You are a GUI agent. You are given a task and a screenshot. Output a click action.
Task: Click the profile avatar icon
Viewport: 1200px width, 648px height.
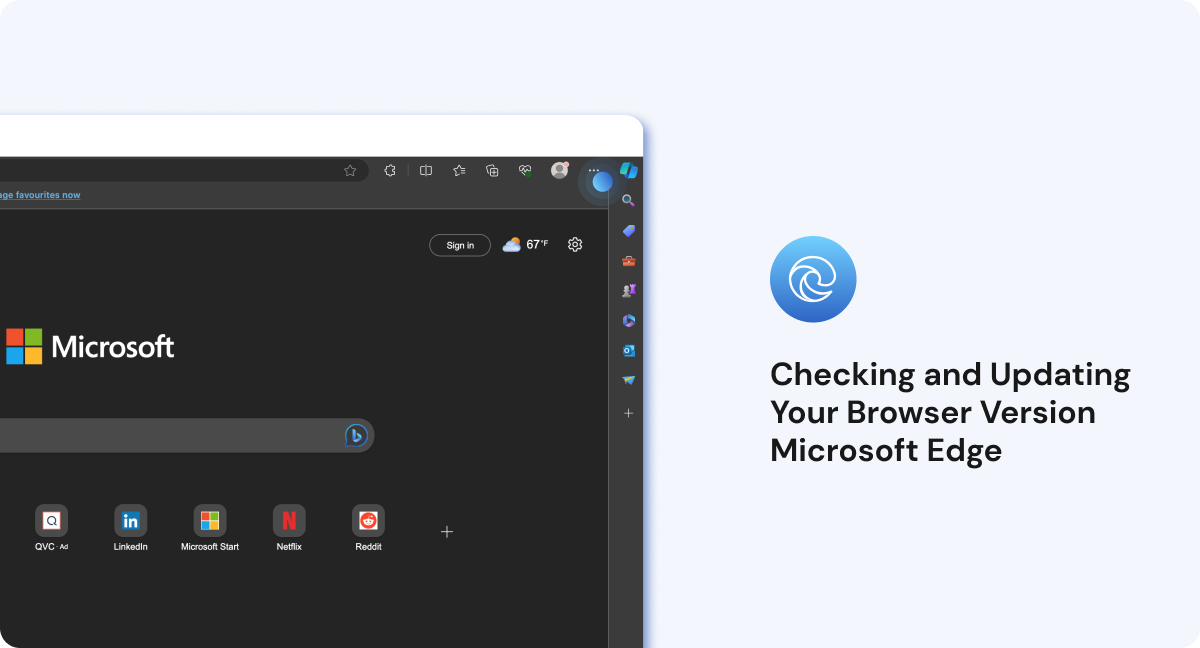(559, 171)
